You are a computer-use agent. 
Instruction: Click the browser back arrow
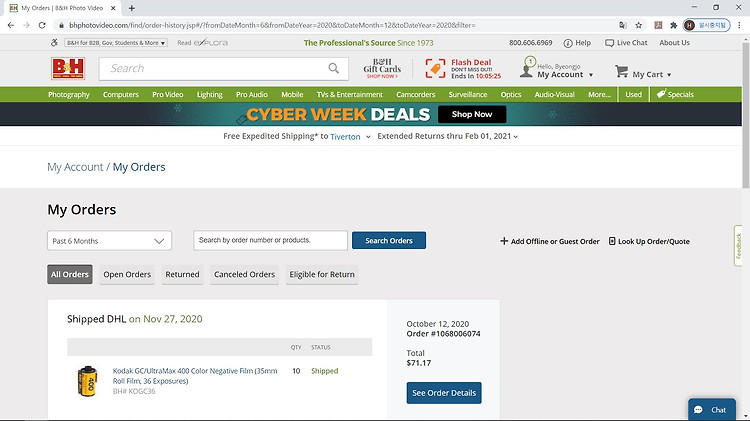[x=11, y=25]
